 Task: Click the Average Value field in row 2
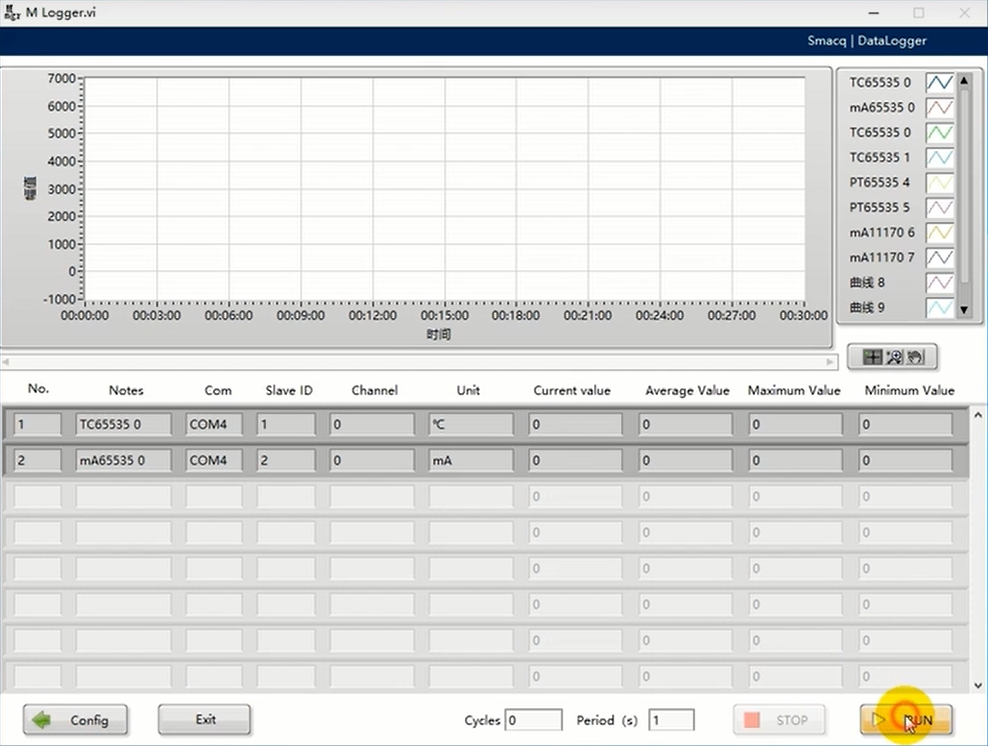coord(686,461)
